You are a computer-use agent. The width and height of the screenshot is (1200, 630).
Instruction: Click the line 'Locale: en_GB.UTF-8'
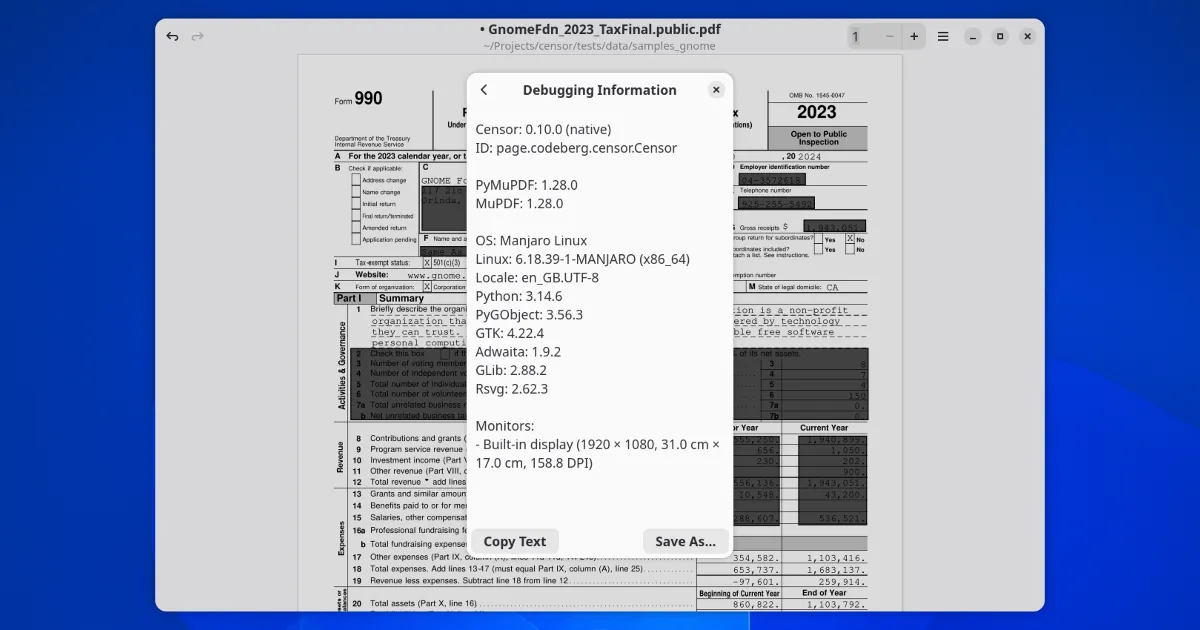click(537, 278)
